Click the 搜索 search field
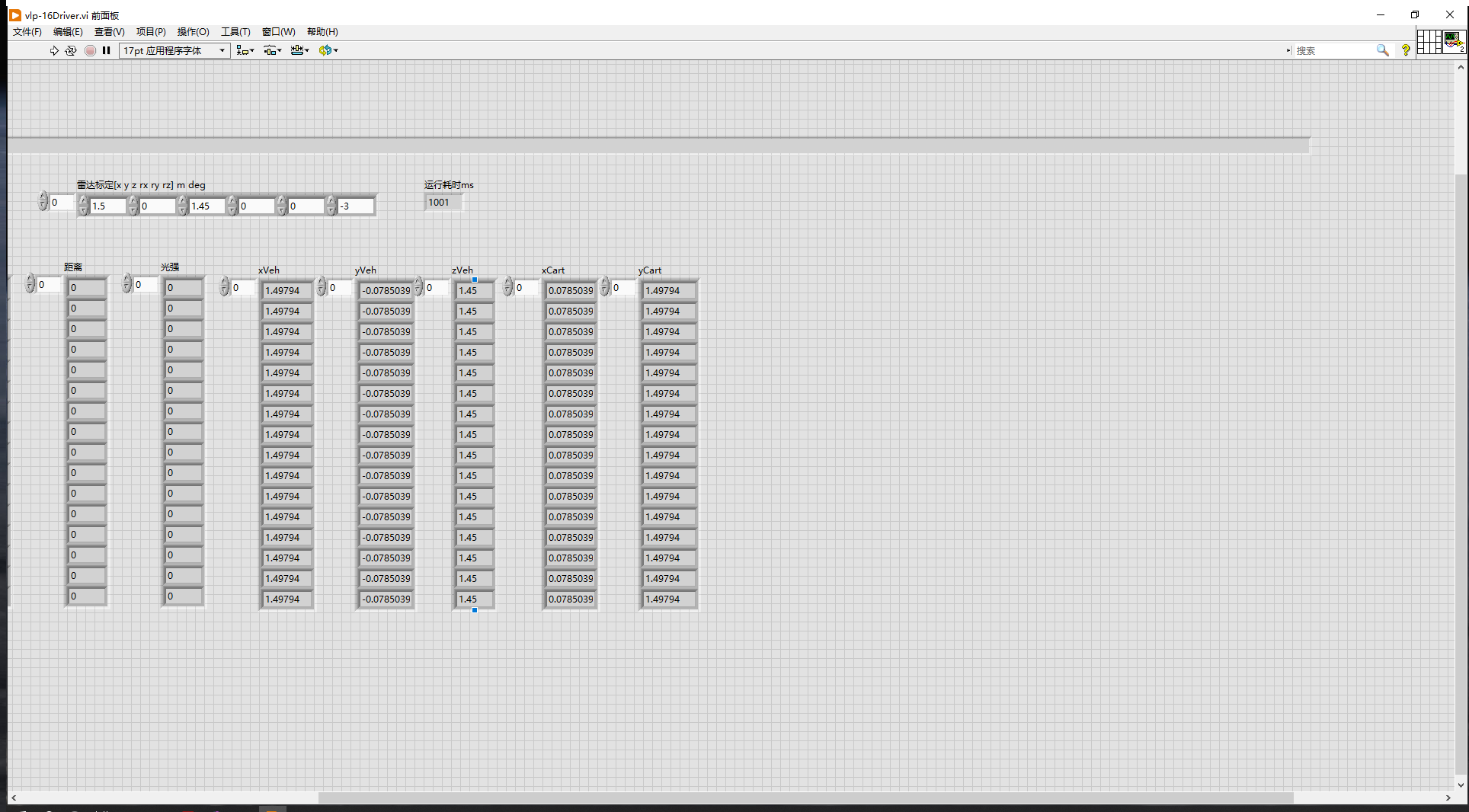 click(x=1333, y=50)
